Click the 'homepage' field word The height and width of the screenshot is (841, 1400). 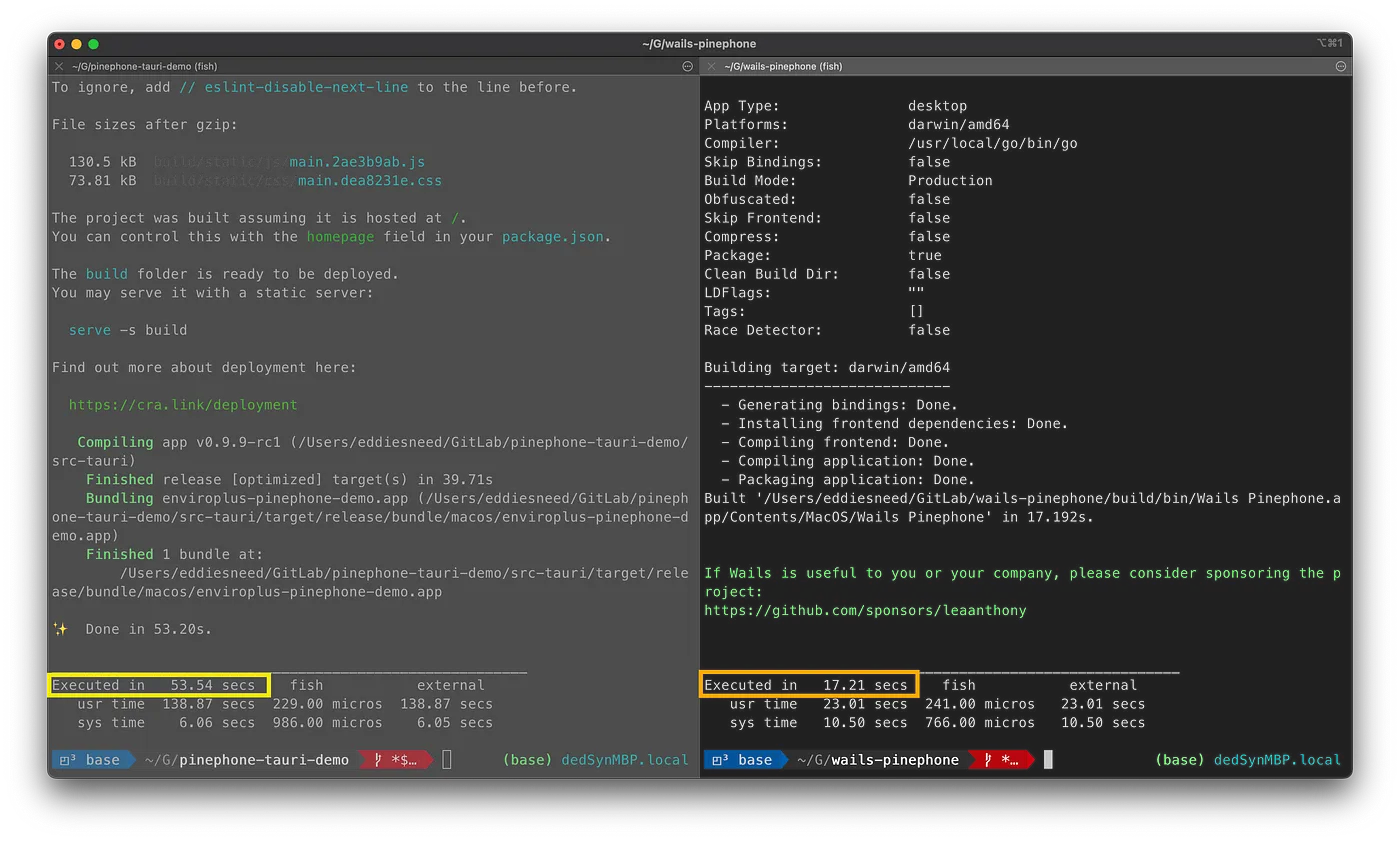[340, 237]
